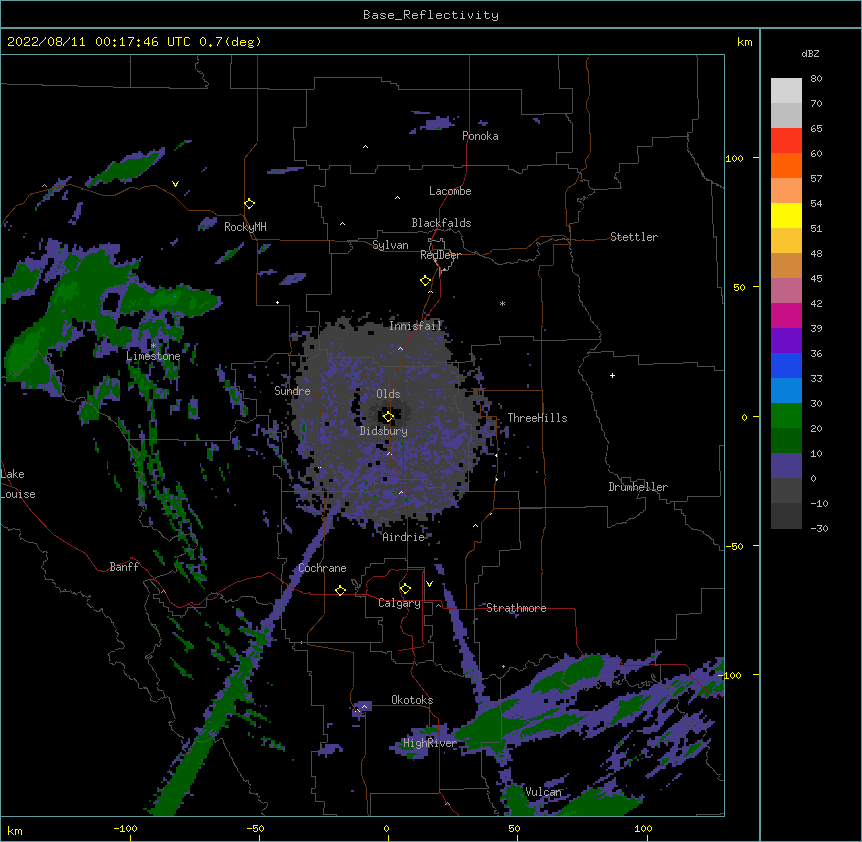Click the HighRiver city label
This screenshot has width=862, height=842.
[430, 743]
